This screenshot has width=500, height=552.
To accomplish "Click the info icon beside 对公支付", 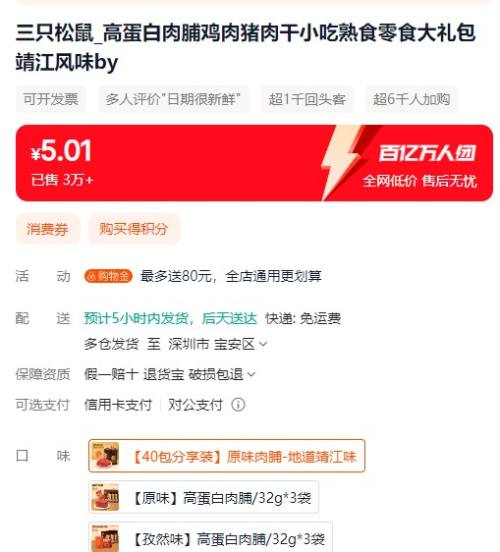I will (238, 404).
